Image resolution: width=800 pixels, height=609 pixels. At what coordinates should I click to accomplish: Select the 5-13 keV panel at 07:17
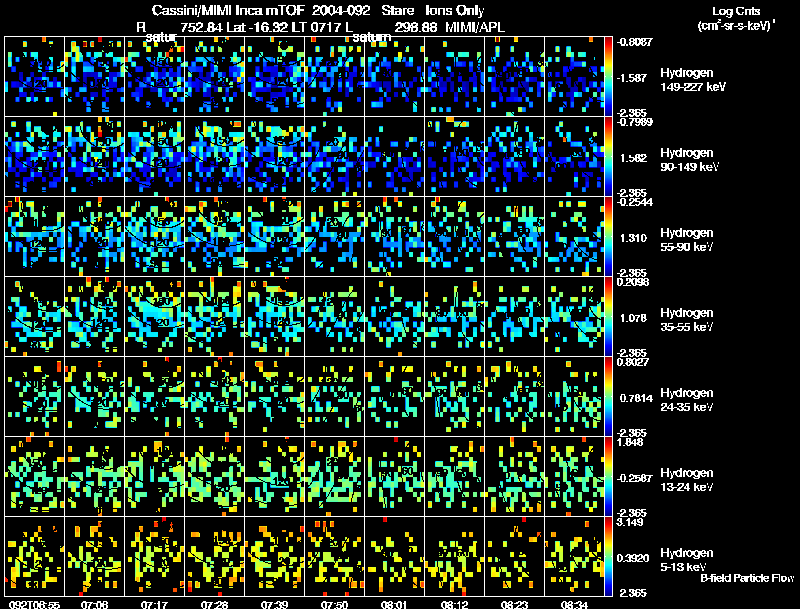(x=155, y=557)
